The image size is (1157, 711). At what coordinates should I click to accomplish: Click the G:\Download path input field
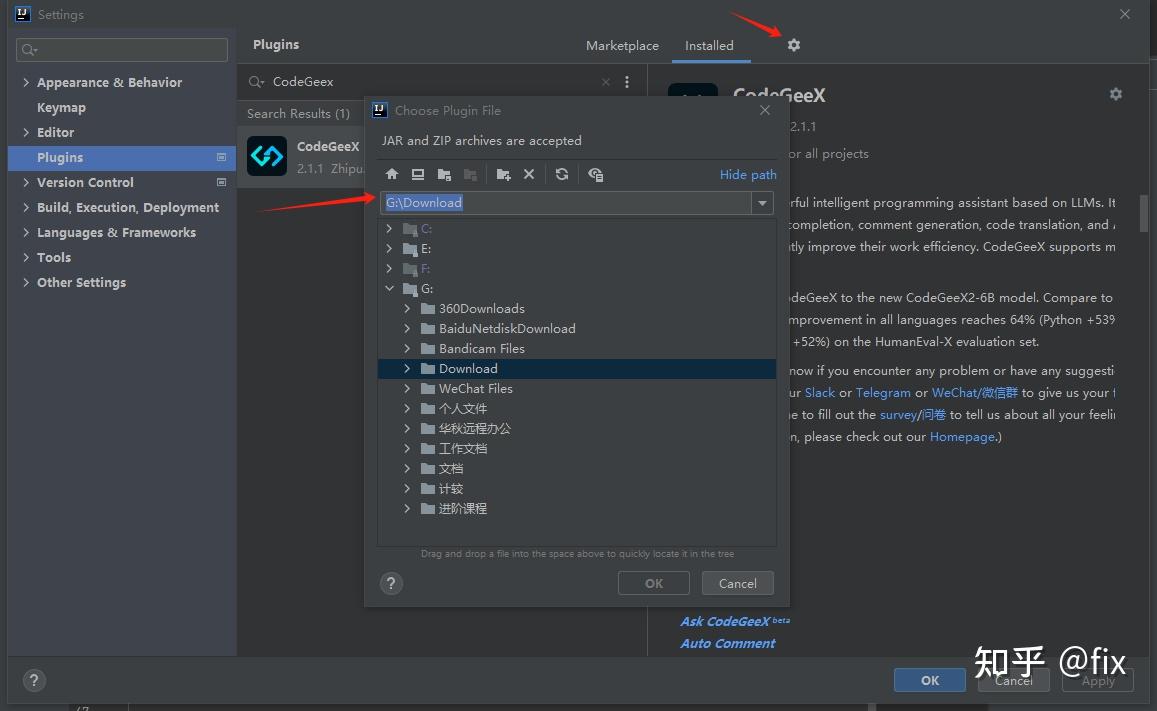pyautogui.click(x=566, y=203)
